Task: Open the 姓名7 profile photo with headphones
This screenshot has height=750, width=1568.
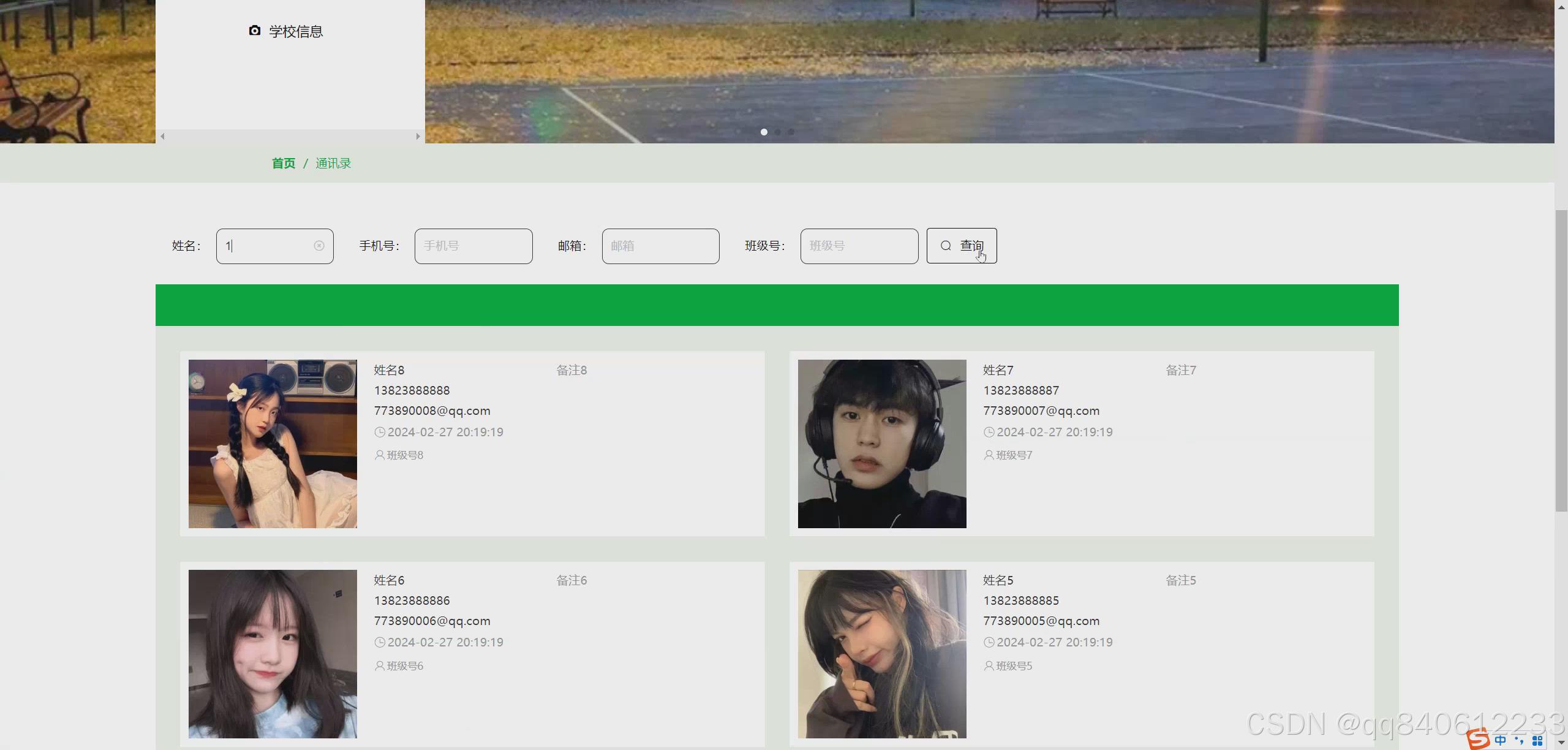Action: pos(881,444)
